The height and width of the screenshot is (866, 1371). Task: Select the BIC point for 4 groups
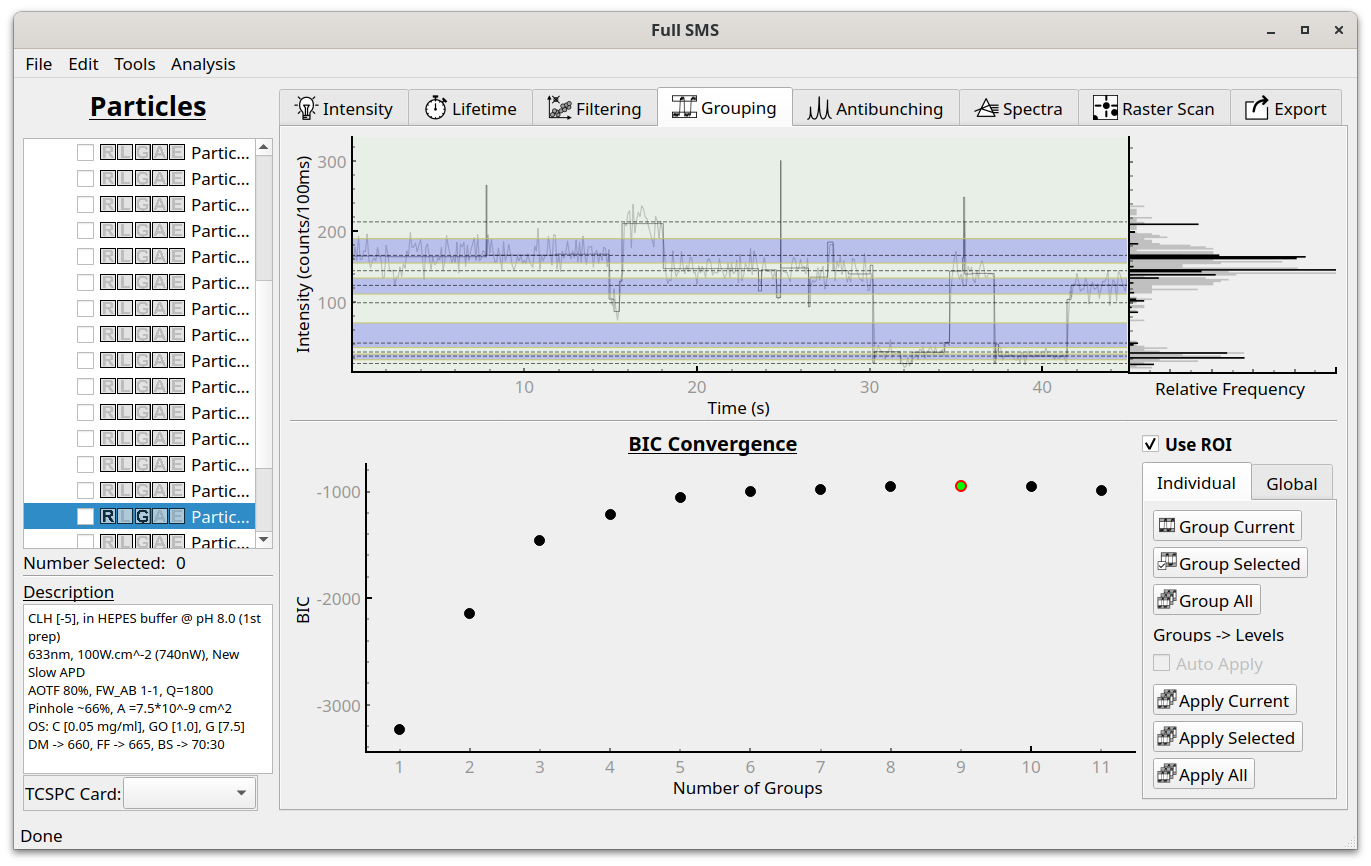[x=610, y=514]
